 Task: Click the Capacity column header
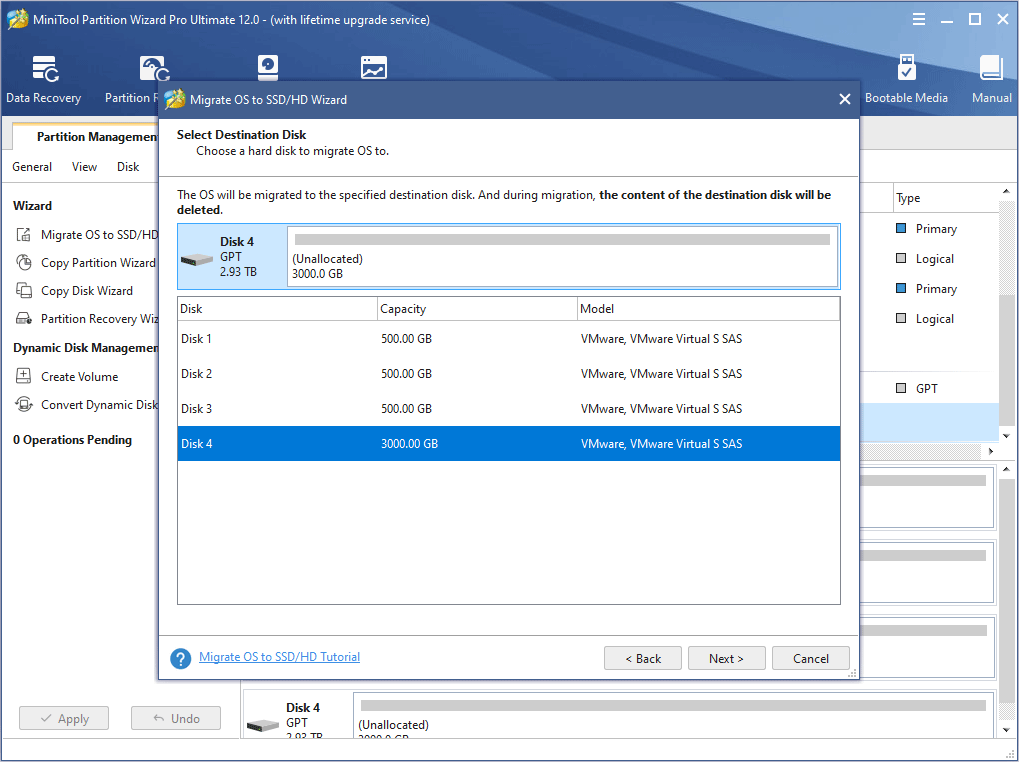(x=477, y=309)
